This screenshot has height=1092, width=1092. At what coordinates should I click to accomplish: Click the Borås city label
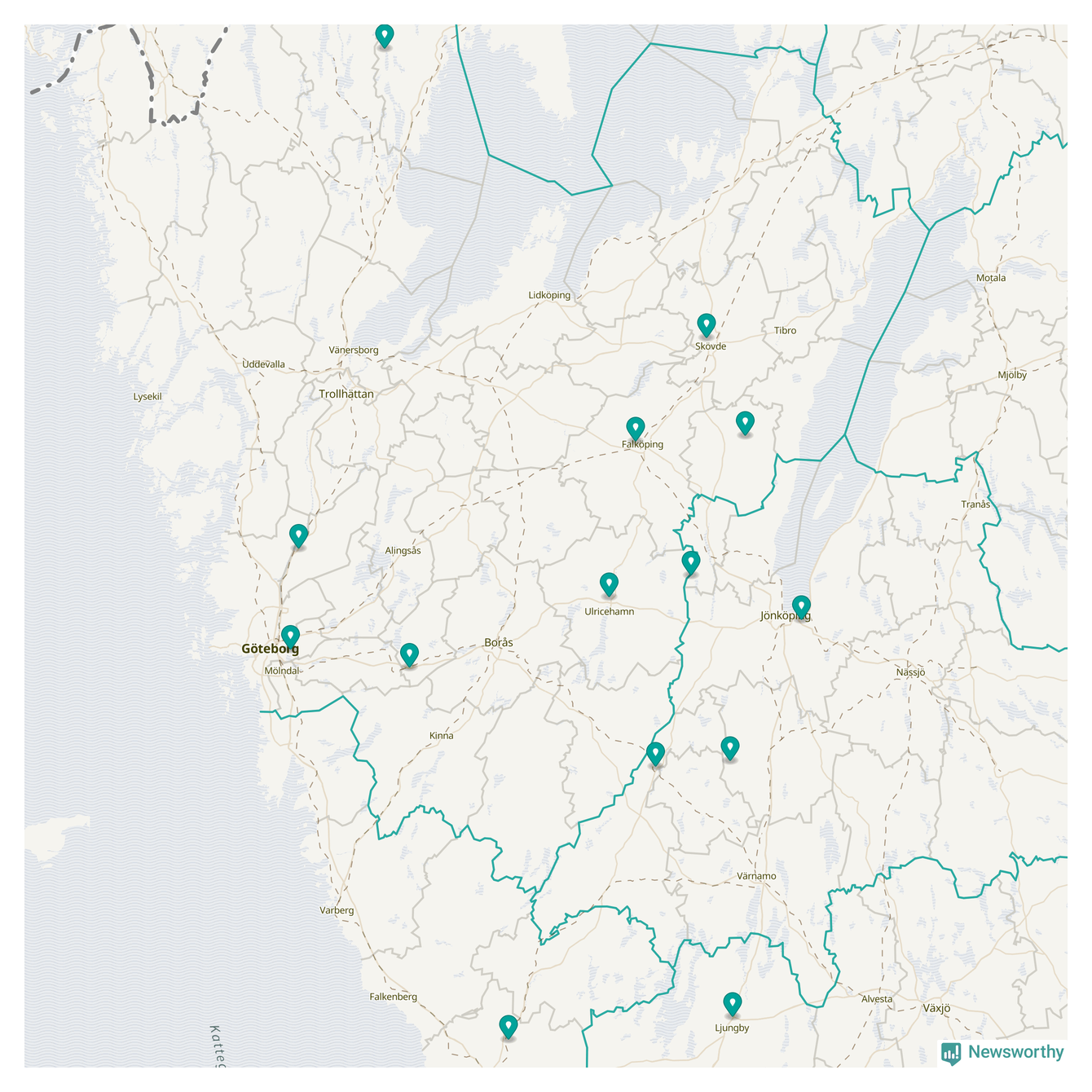point(499,643)
